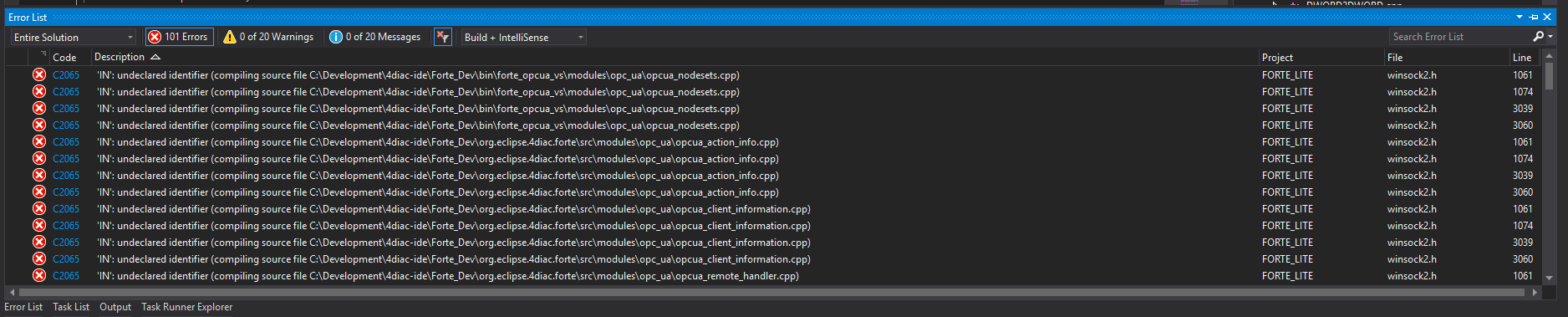The height and width of the screenshot is (317, 1568).
Task: Switch to the Task List tab
Action: (71, 307)
